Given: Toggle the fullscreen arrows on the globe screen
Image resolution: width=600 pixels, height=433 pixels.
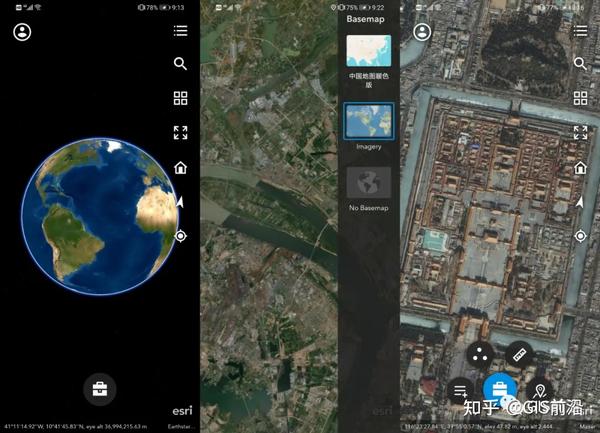Looking at the screenshot, I should [180, 133].
